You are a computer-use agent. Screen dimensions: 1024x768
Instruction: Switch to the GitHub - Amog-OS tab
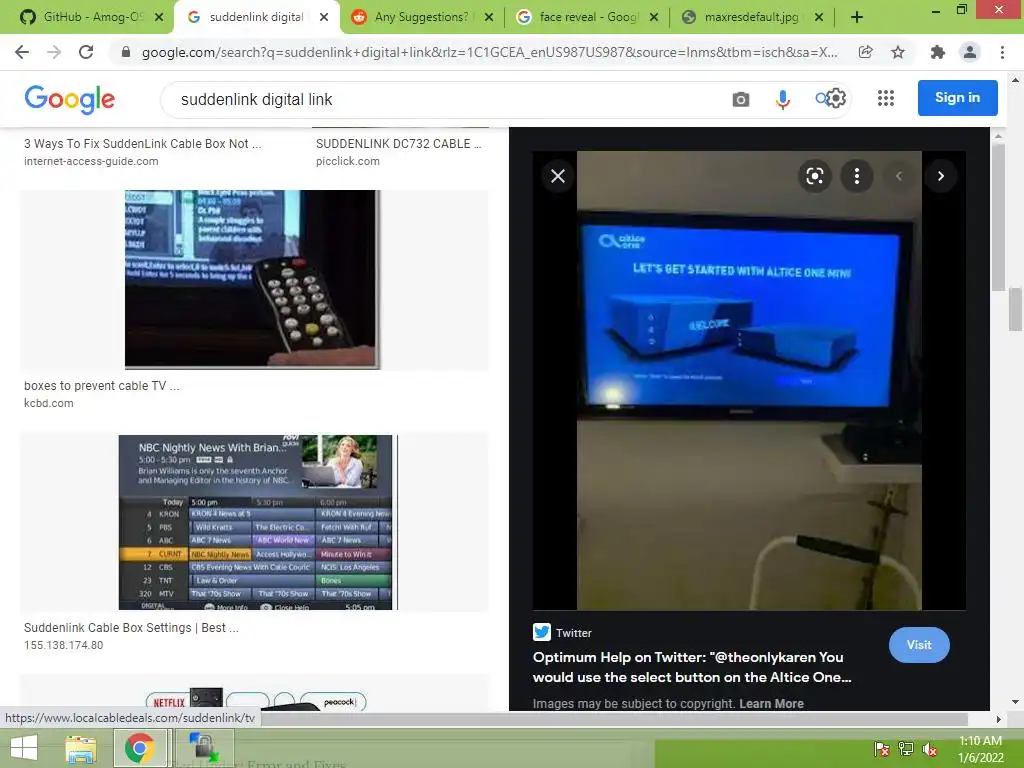click(x=92, y=17)
